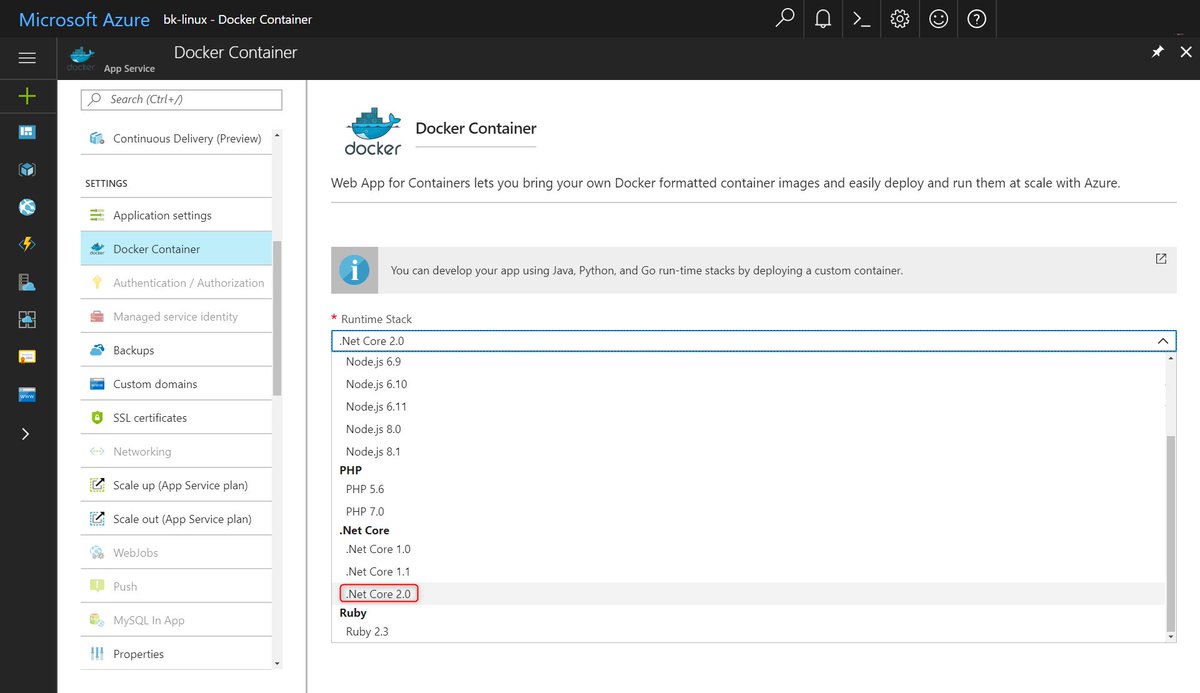
Task: Open notifications bell icon
Action: click(x=823, y=18)
